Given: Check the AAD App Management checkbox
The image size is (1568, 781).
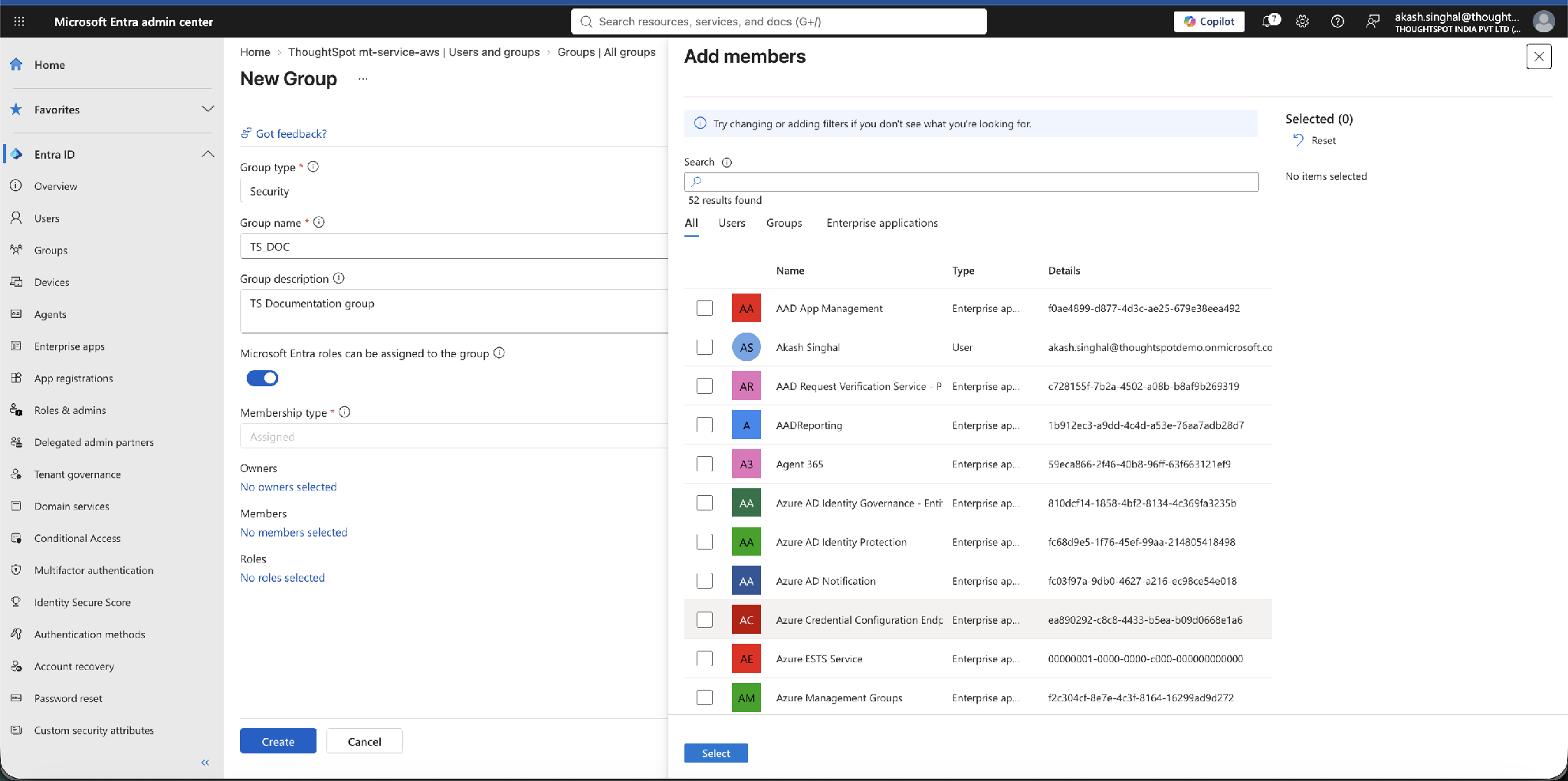Looking at the screenshot, I should point(704,308).
